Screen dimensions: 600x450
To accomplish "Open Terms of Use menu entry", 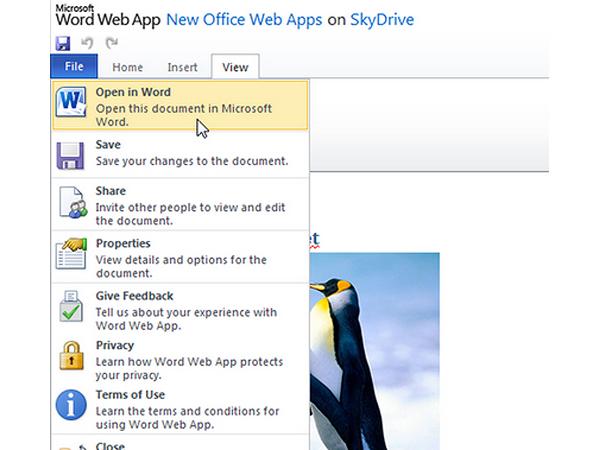I will (180, 409).
